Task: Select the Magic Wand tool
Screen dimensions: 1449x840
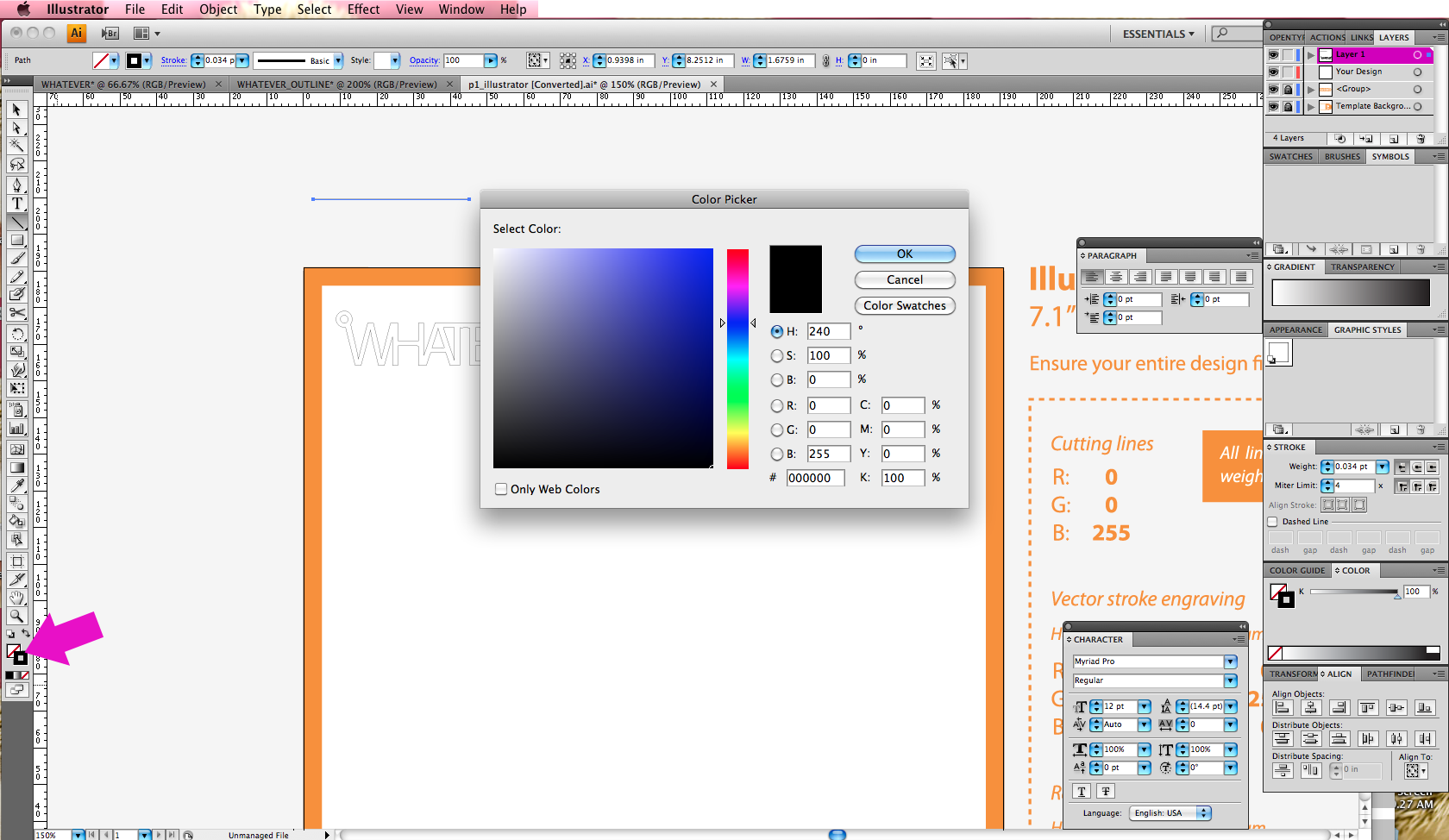Action: 16,146
